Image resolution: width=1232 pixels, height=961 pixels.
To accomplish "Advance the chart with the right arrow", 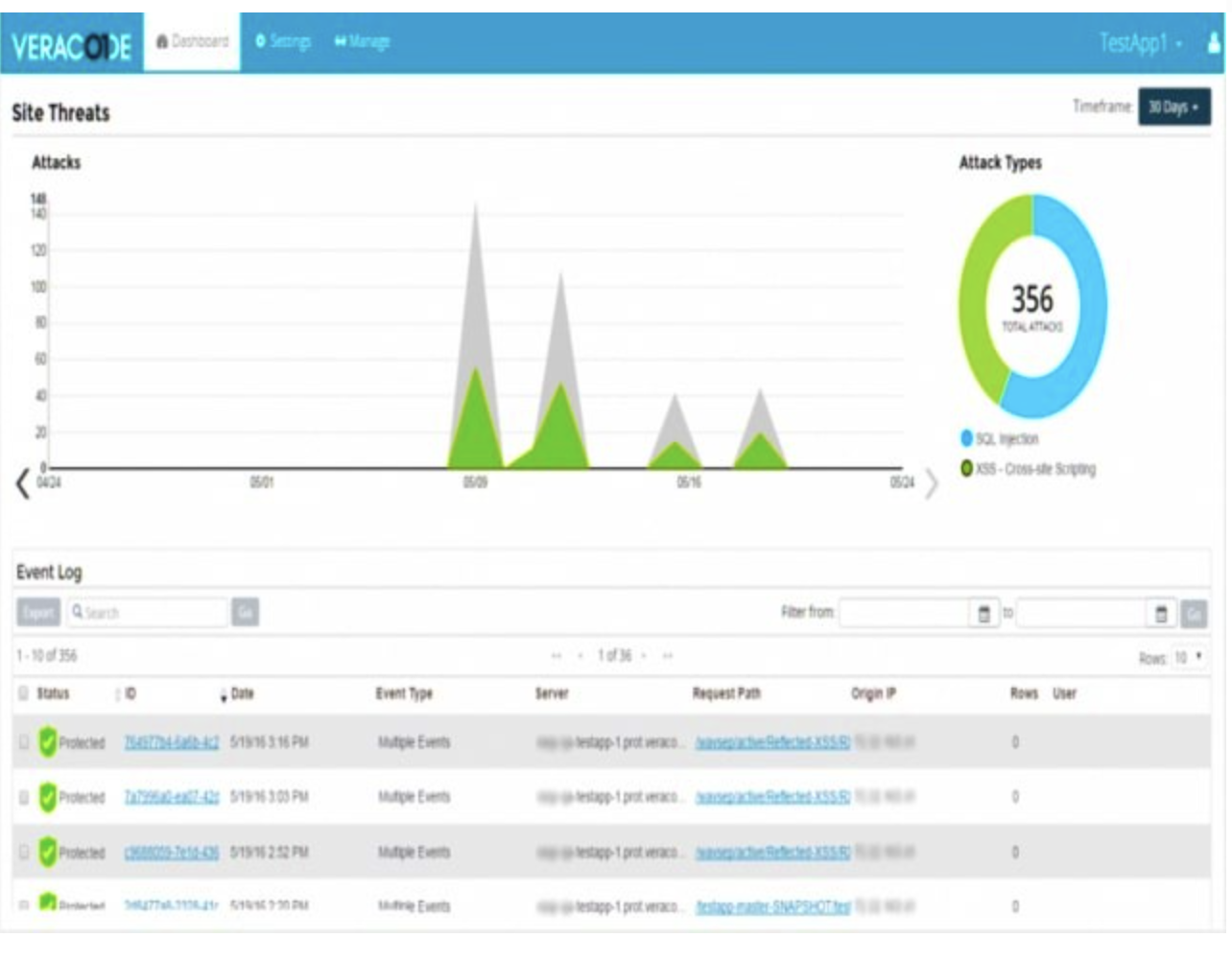I will 930,483.
